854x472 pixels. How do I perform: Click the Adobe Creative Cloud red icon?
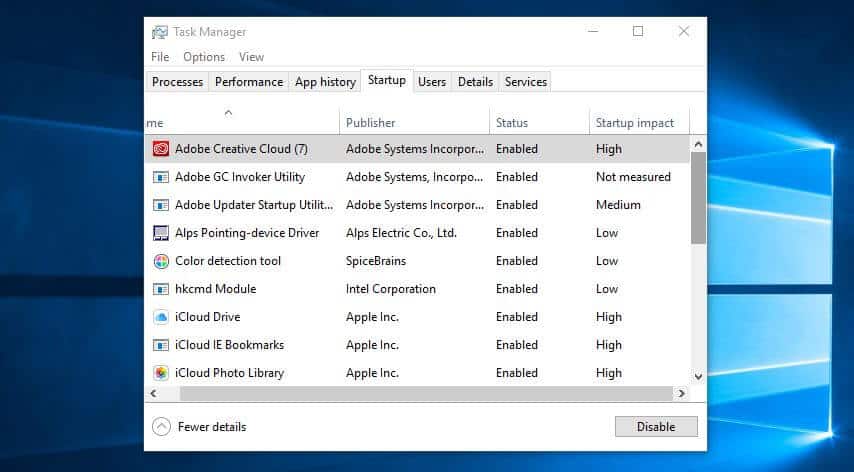pyautogui.click(x=160, y=149)
